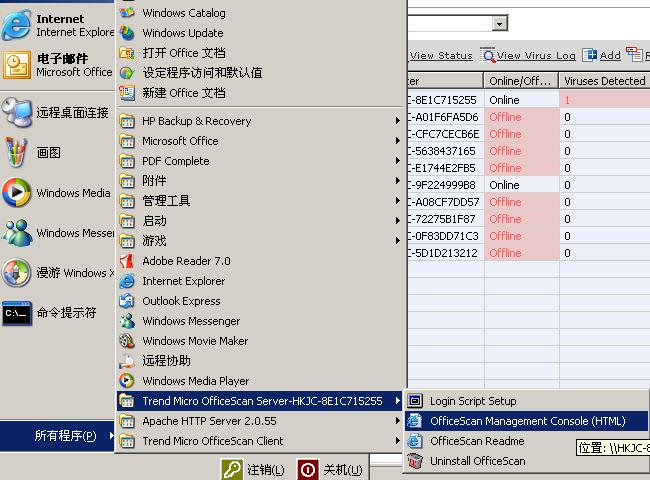
Task: Expand Apache HTTP Server 2.0.55 submenu arrow
Action: (x=398, y=421)
